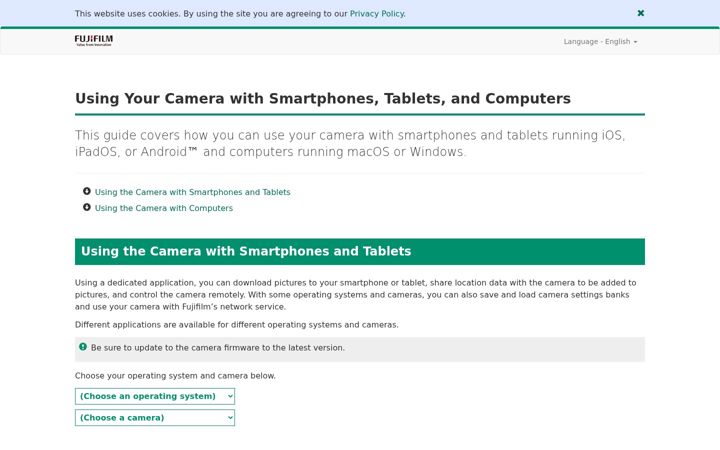Open the Language - English dropdown
The height and width of the screenshot is (450, 720).
tap(600, 41)
